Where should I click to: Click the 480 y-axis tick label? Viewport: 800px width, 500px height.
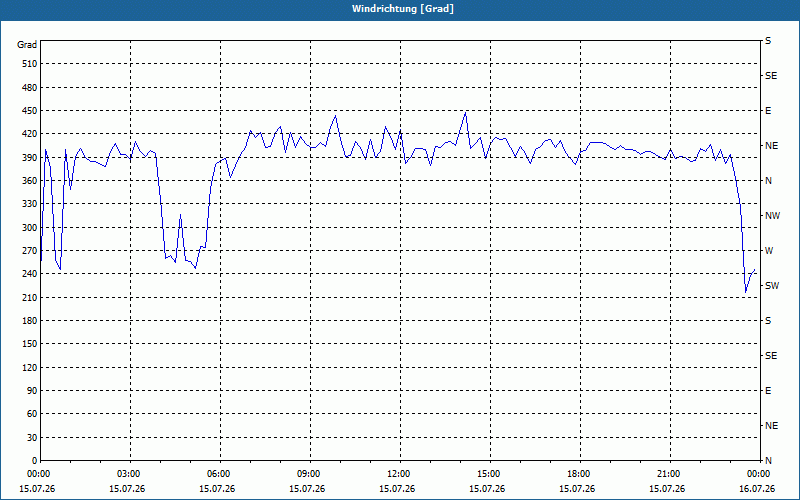30,88
